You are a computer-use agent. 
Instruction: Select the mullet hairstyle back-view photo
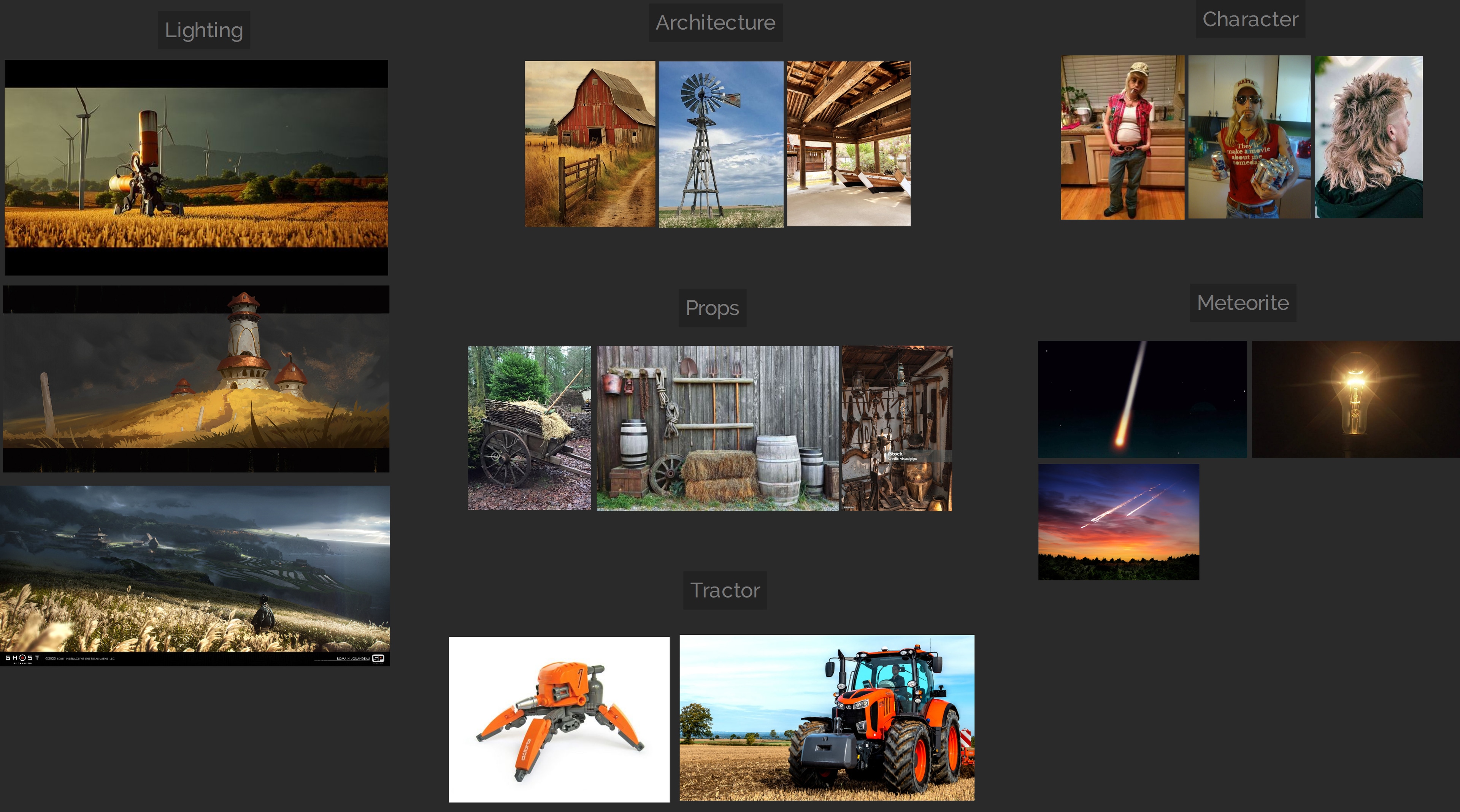click(1368, 137)
